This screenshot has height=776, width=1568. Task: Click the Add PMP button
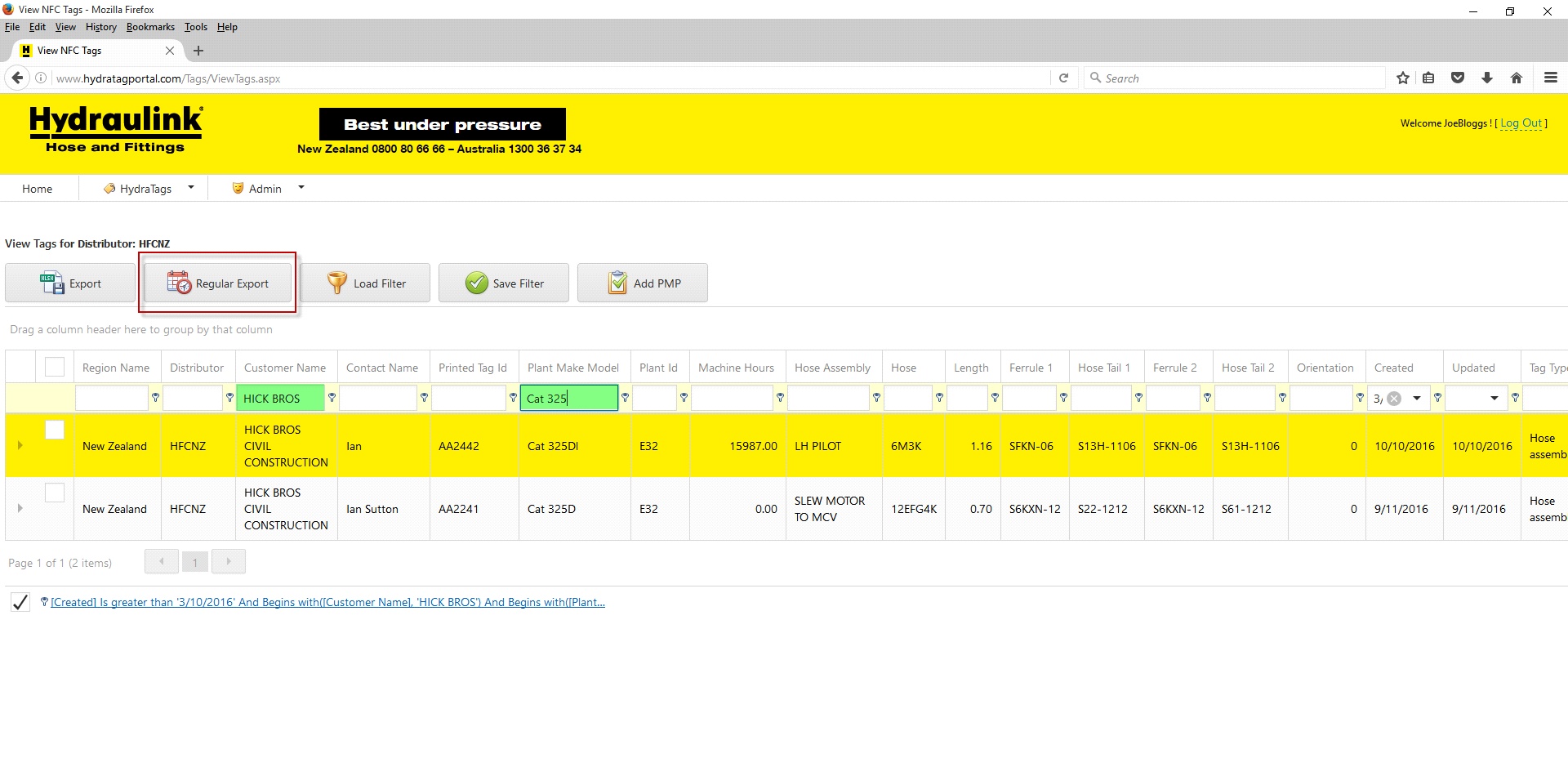(x=643, y=283)
